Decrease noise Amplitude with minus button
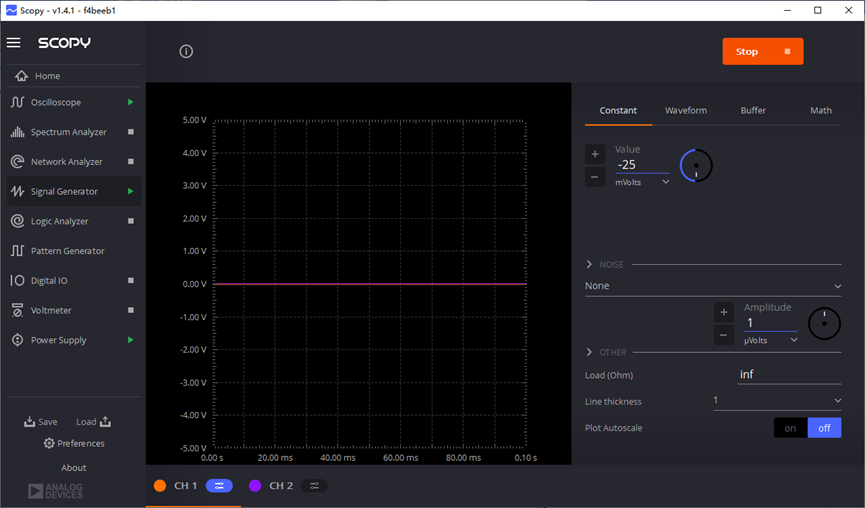This screenshot has height=508, width=865. coord(724,335)
